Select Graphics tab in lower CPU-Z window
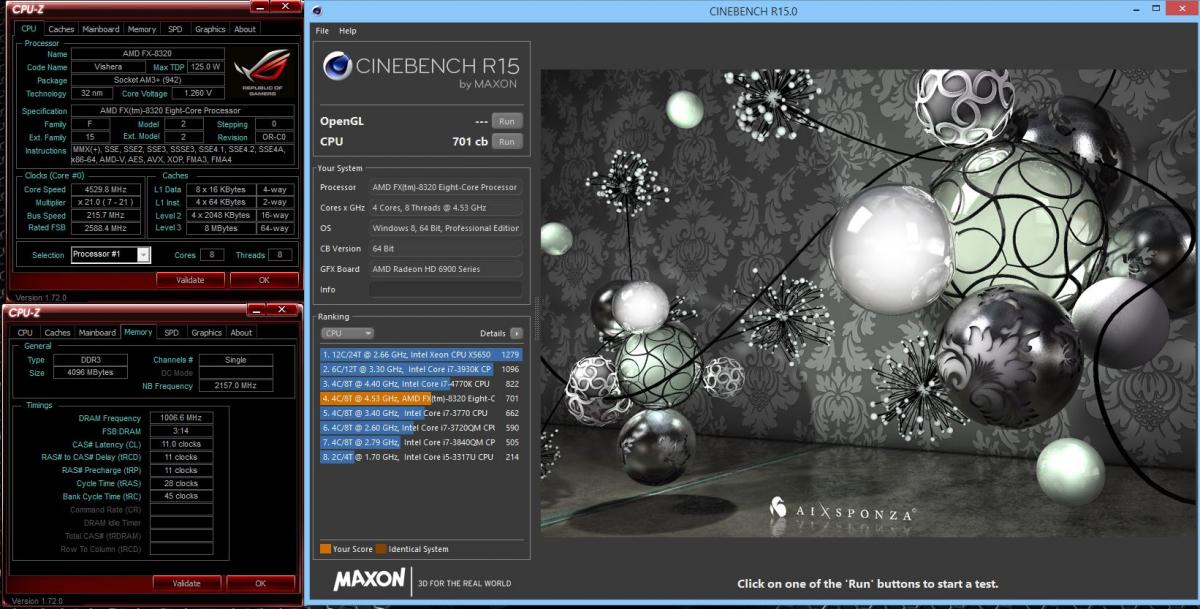The width and height of the screenshot is (1200, 609). click(x=206, y=333)
